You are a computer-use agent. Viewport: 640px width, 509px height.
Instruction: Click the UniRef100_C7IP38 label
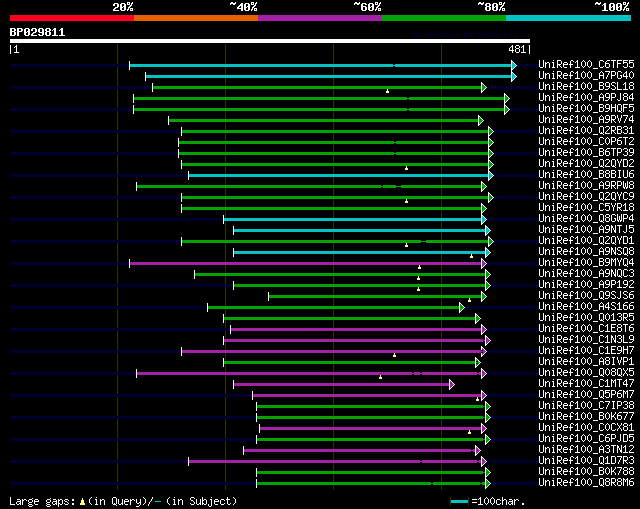point(586,406)
